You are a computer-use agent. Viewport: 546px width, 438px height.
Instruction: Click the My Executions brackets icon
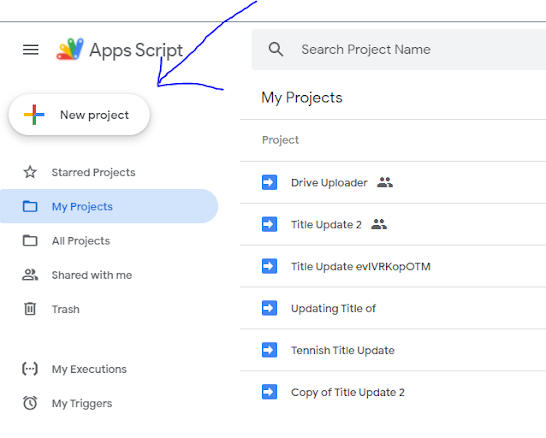[30, 369]
